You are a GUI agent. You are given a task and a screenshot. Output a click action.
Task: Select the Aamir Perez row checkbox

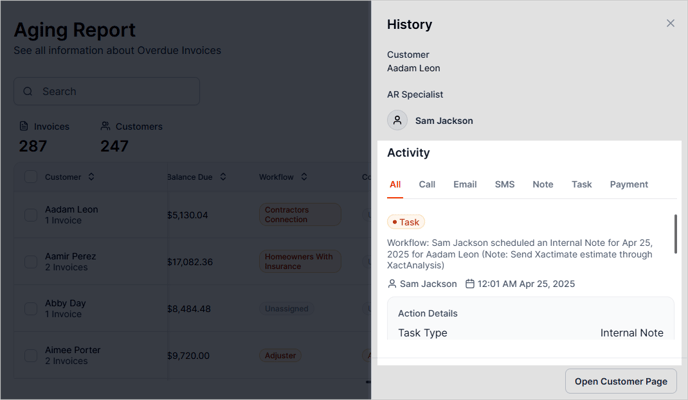(x=30, y=262)
